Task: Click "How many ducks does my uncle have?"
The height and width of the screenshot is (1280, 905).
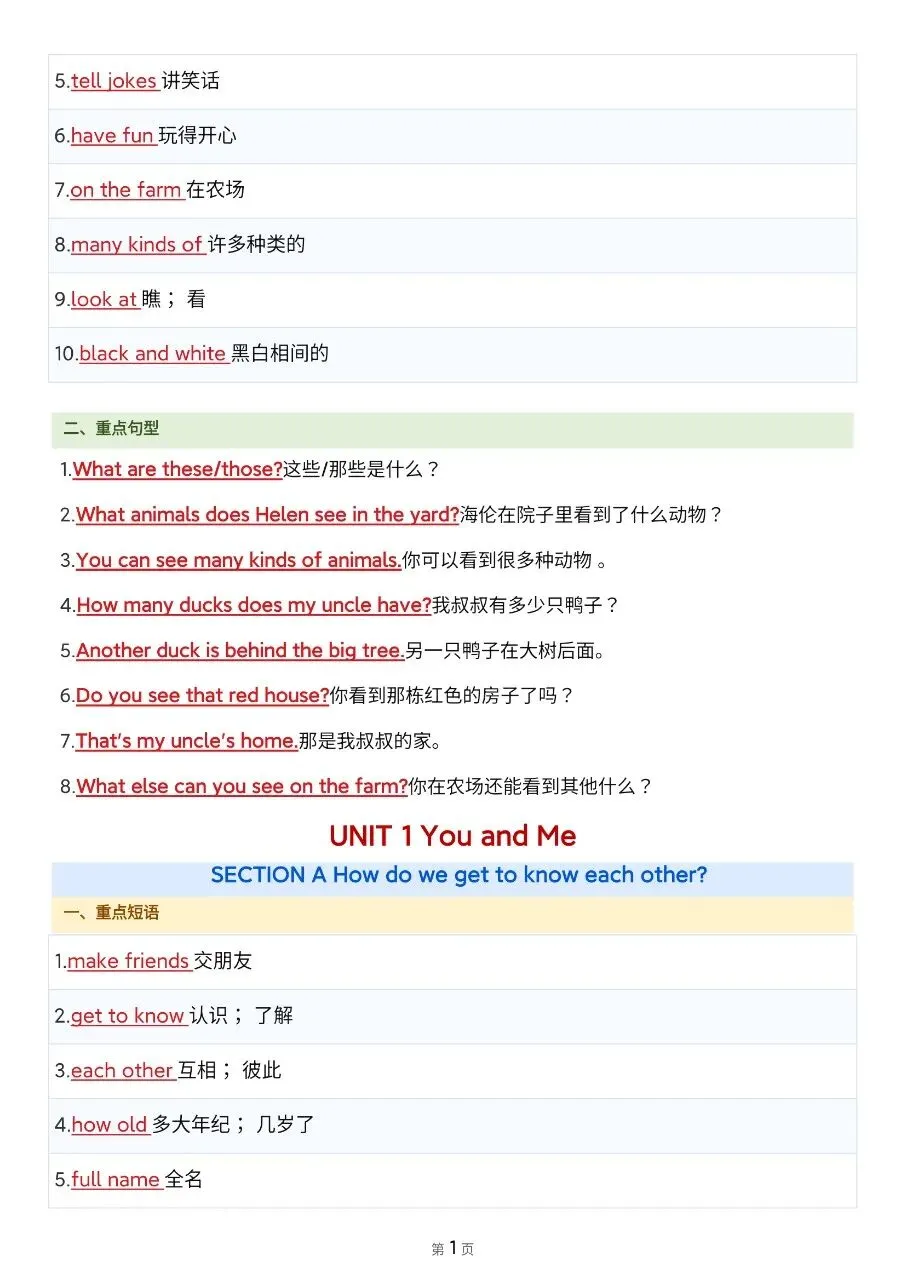Action: [x=253, y=605]
